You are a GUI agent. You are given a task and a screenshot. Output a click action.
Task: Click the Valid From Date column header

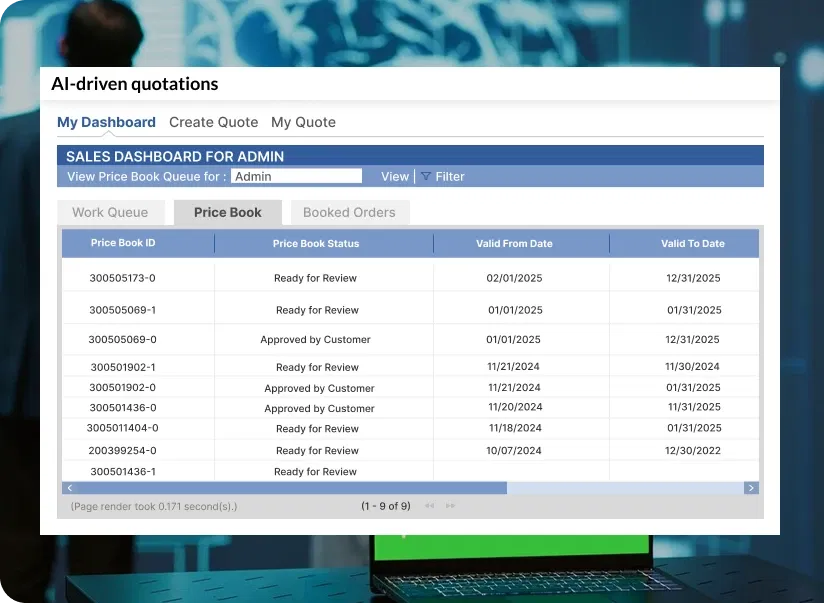[514, 243]
